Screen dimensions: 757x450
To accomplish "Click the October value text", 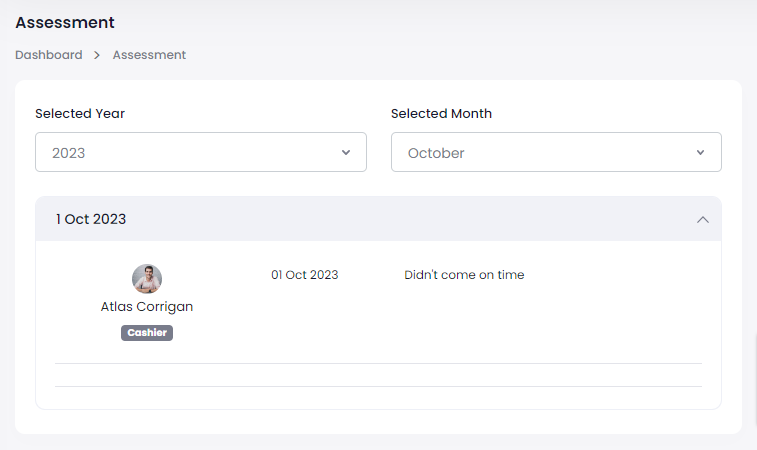I will (436, 153).
